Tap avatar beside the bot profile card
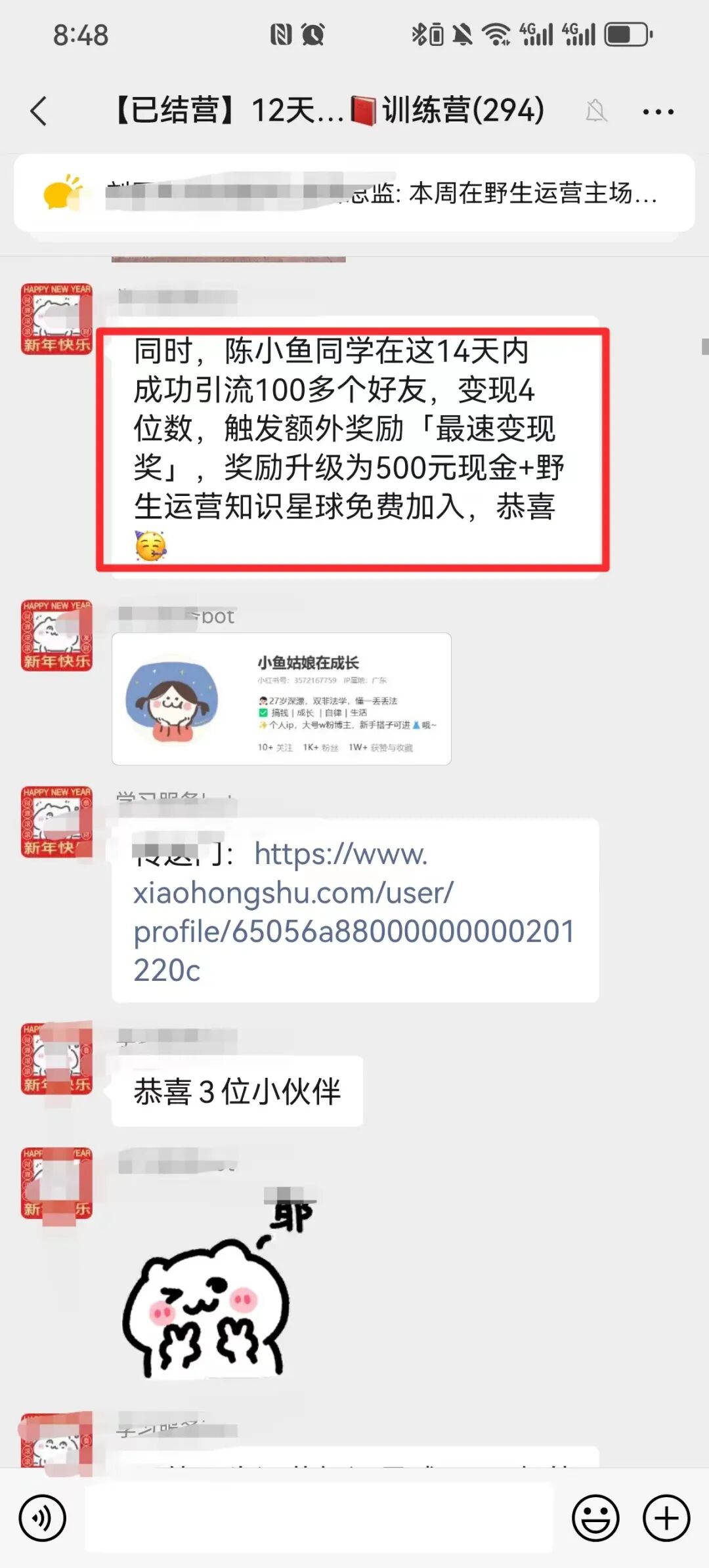This screenshot has width=709, height=1568. click(56, 636)
